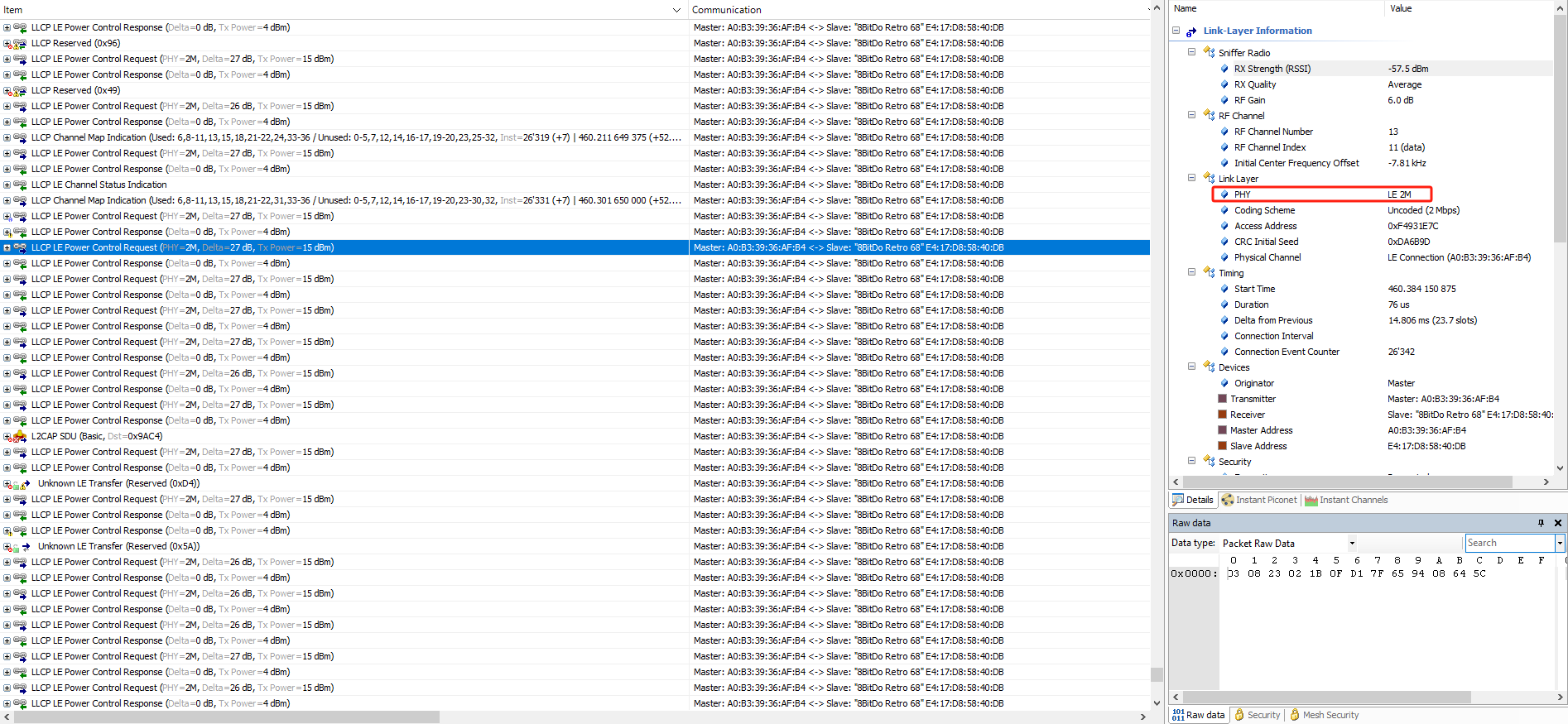Click the LLCP Reserved (0x49) packet icon
The height and width of the screenshot is (724, 1568).
pyautogui.click(x=20, y=90)
